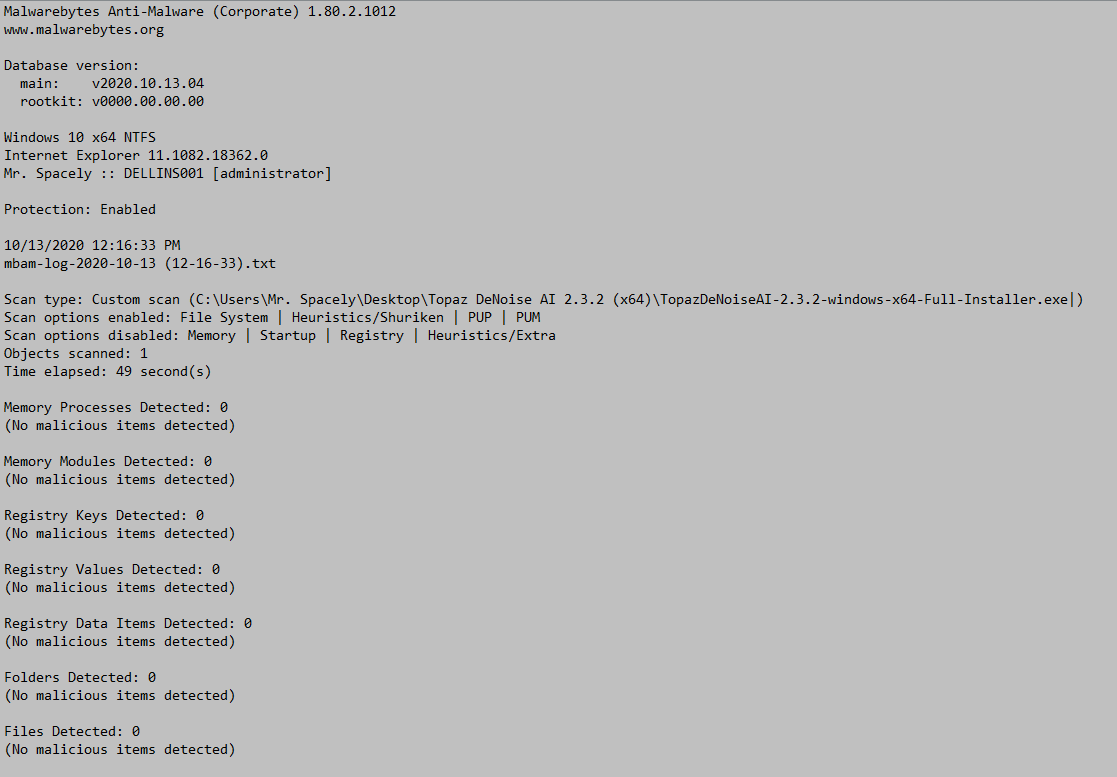Image resolution: width=1117 pixels, height=777 pixels.
Task: Click the DELLINS001 administrator text
Action: click(x=227, y=174)
